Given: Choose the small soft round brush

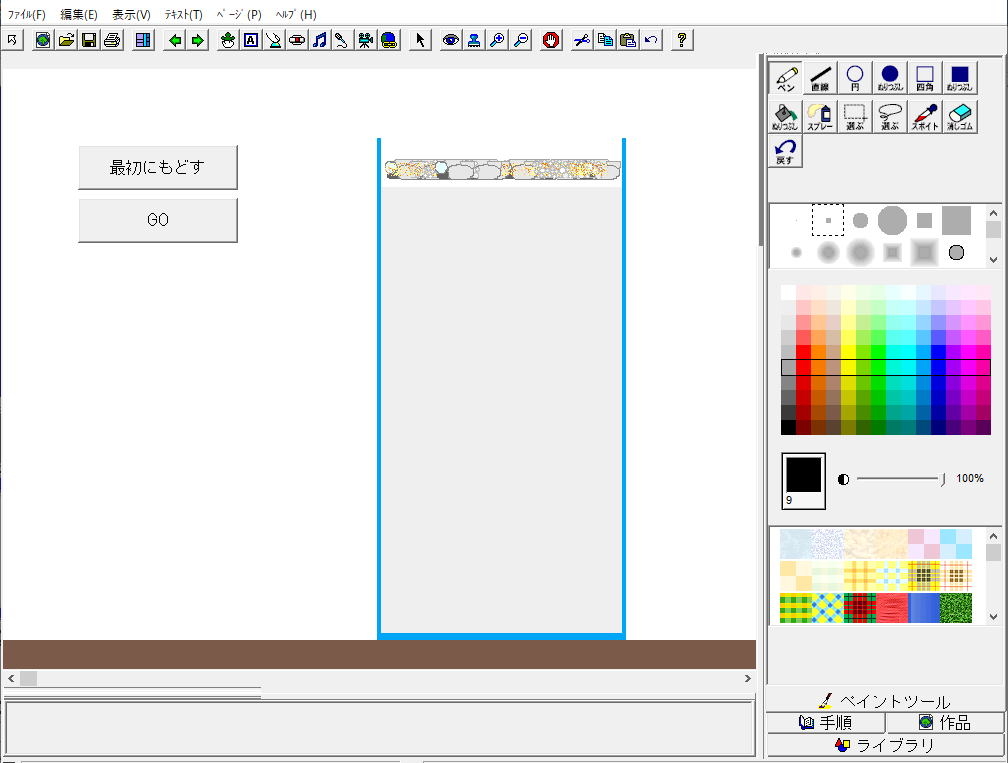Looking at the screenshot, I should [x=796, y=252].
